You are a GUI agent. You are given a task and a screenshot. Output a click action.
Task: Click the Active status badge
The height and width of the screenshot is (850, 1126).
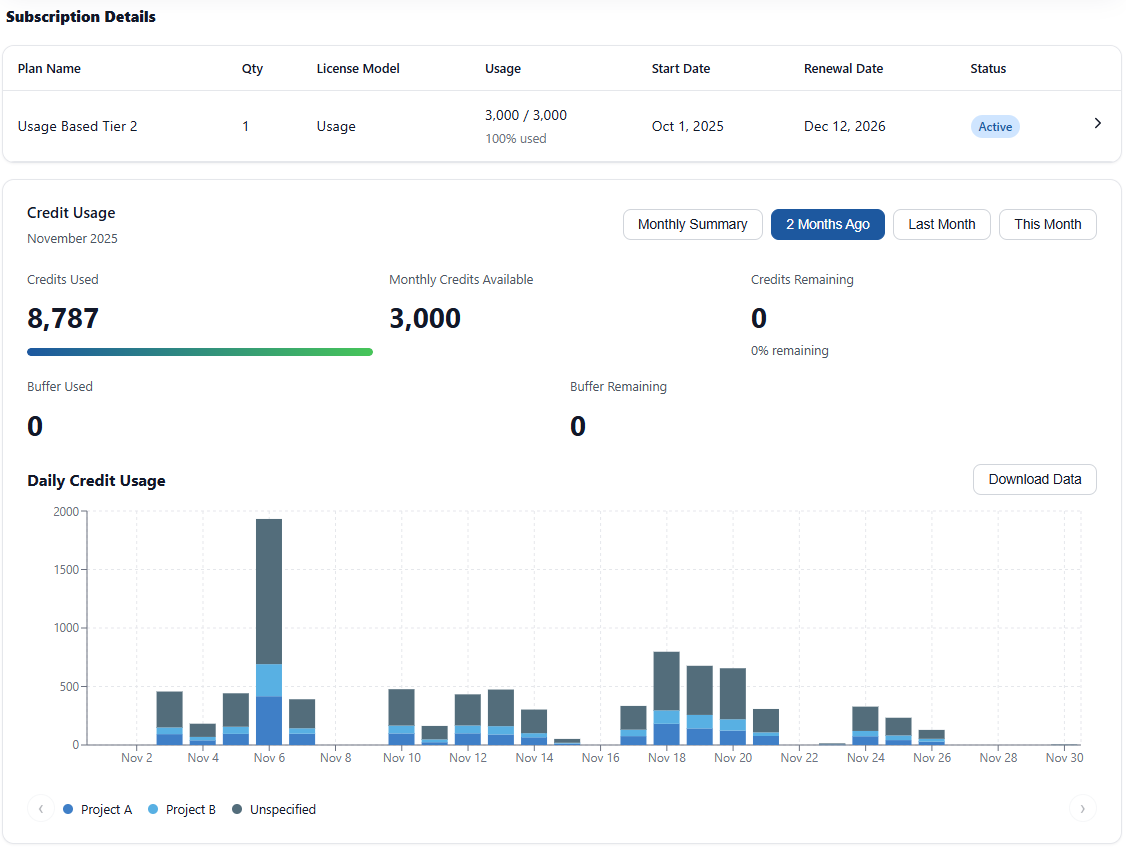click(994, 127)
